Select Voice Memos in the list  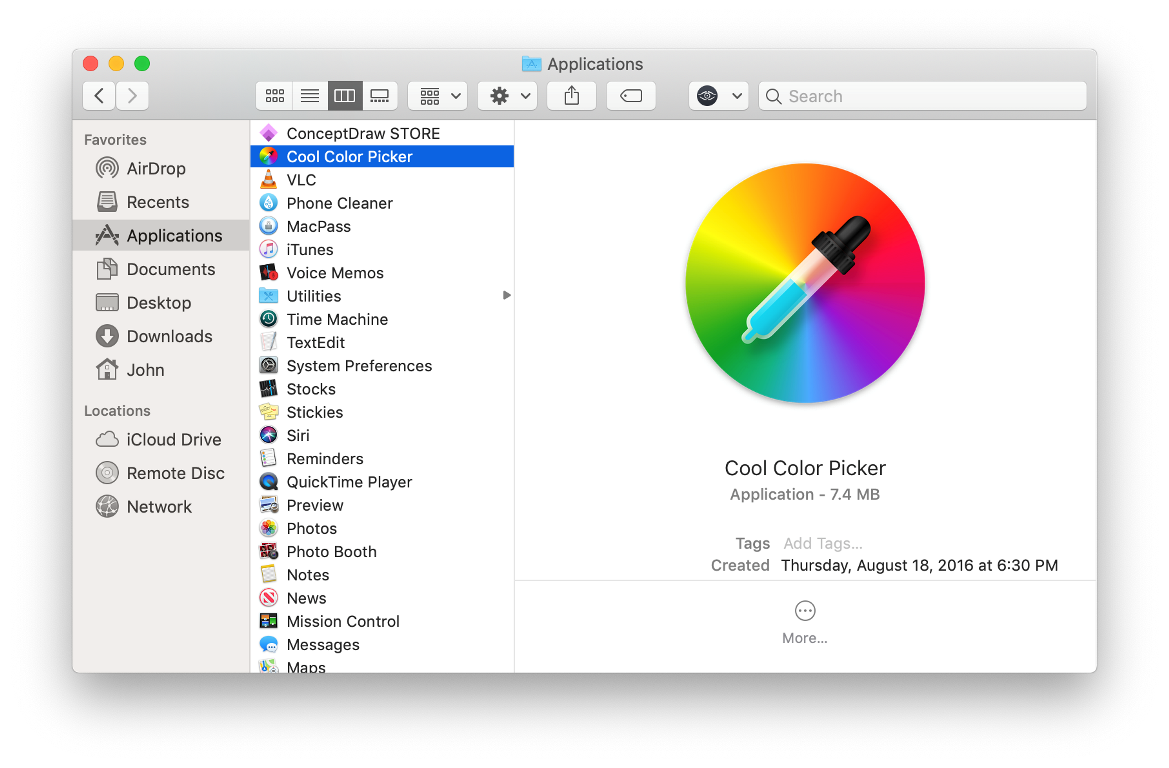(382, 273)
